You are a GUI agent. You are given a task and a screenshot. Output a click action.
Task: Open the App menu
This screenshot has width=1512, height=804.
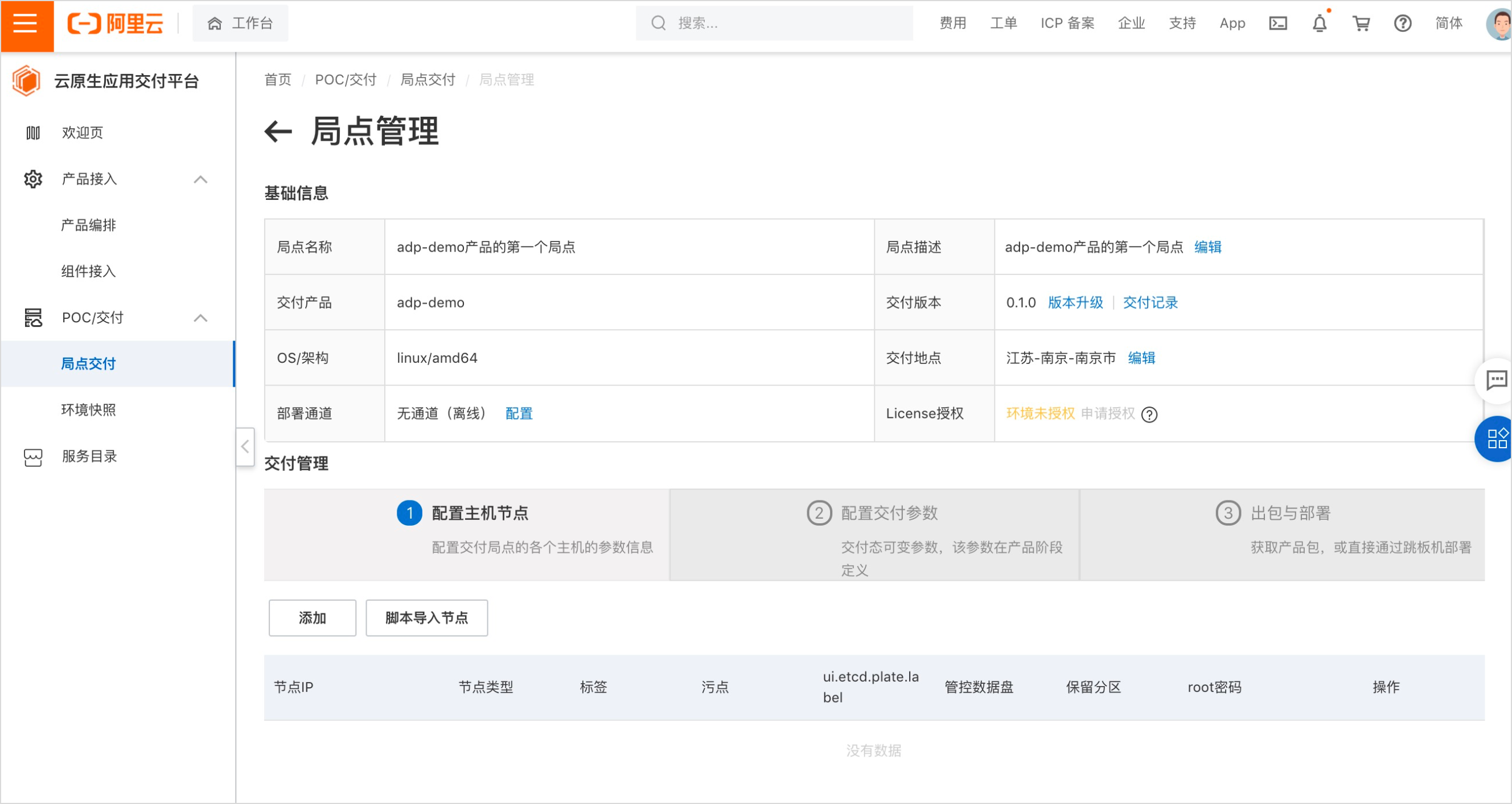pyautogui.click(x=1232, y=23)
